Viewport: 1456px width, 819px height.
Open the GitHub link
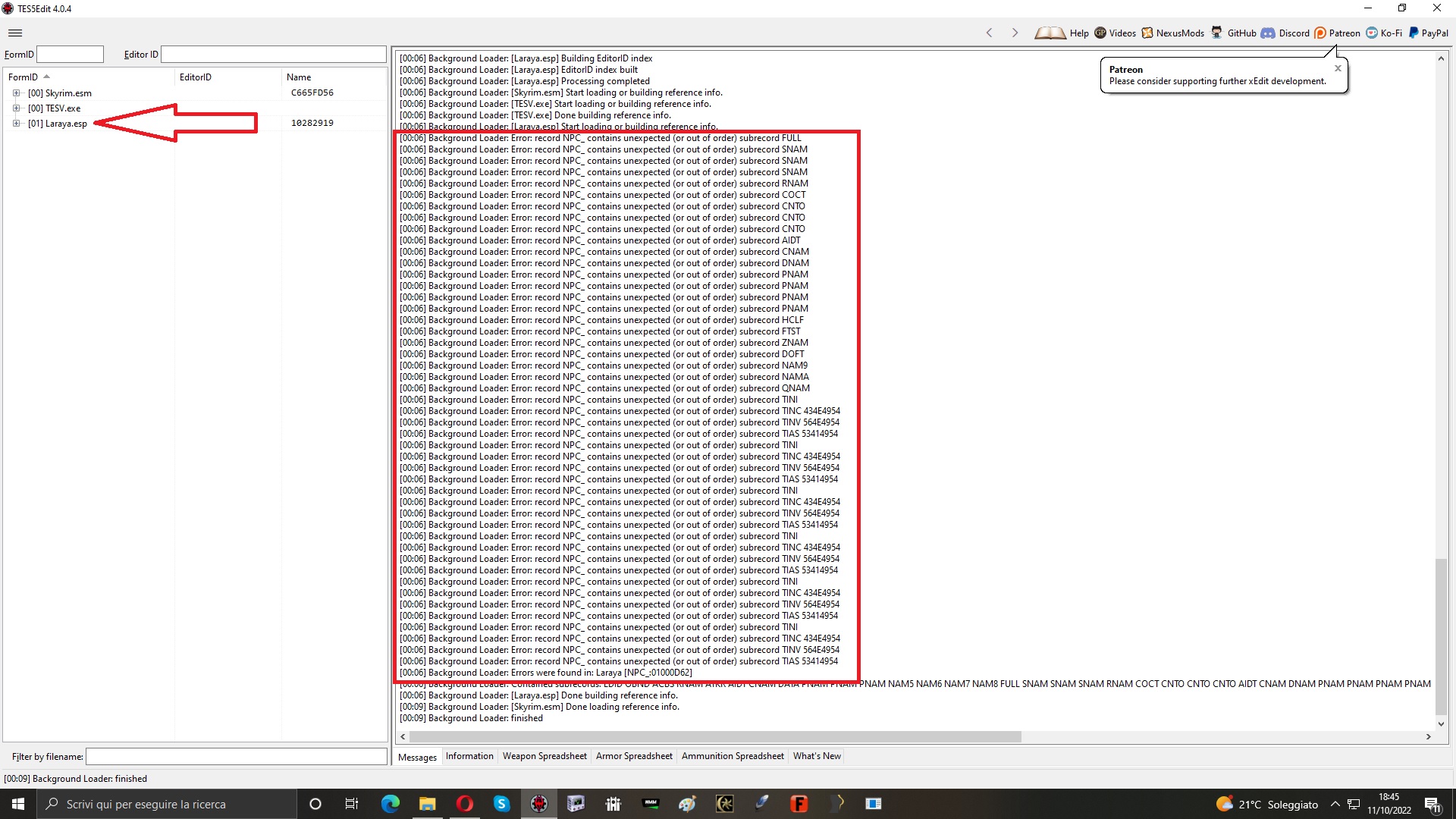1233,33
